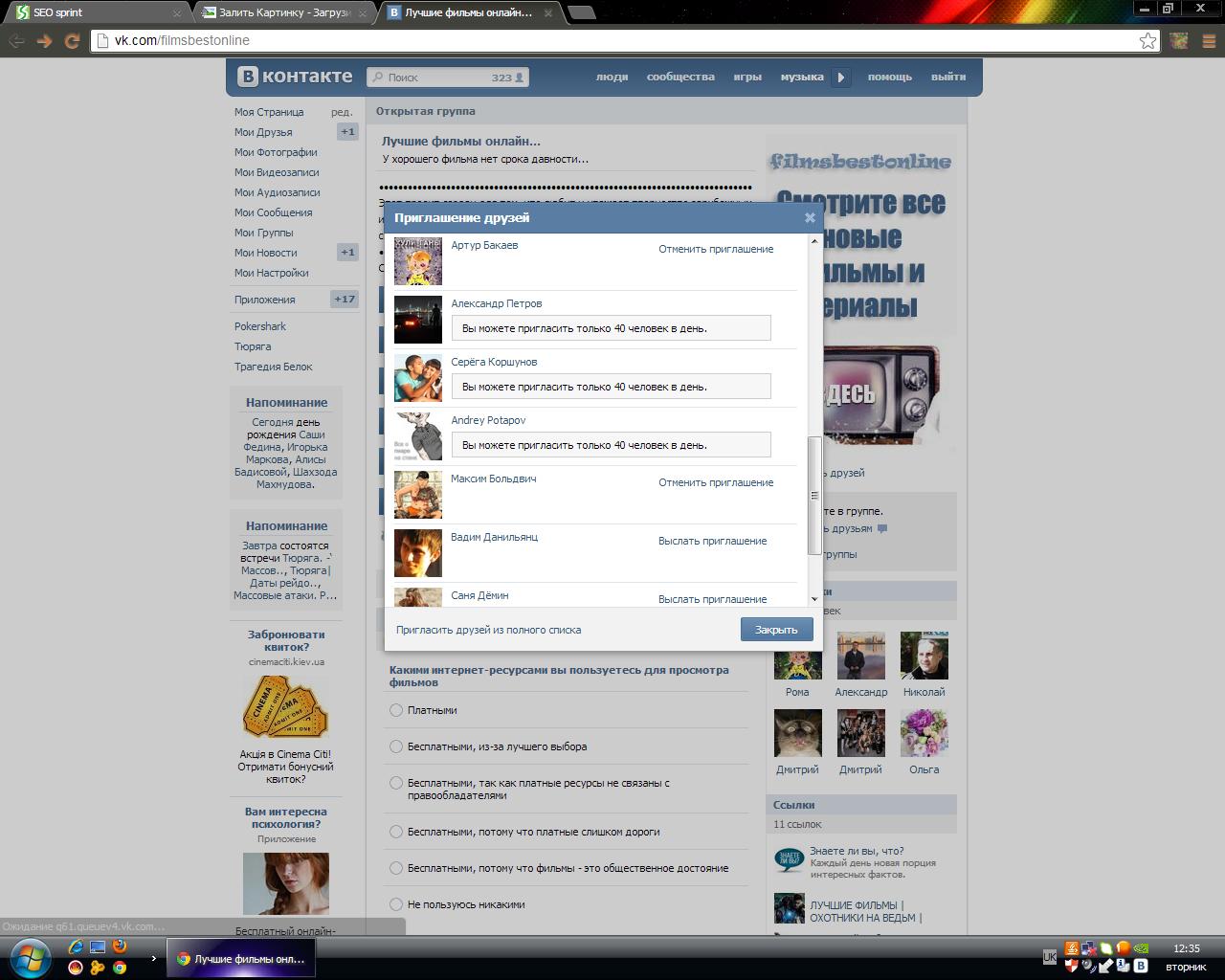
Task: Reload the page with the refresh icon
Action: coord(72,40)
